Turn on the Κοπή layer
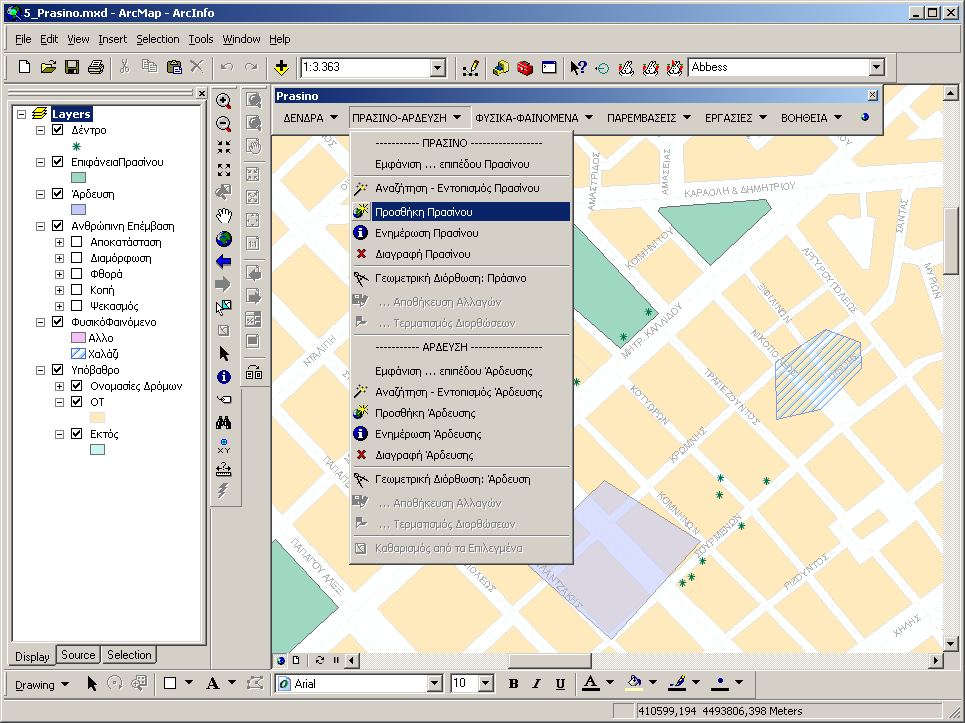965x723 pixels. 77,290
